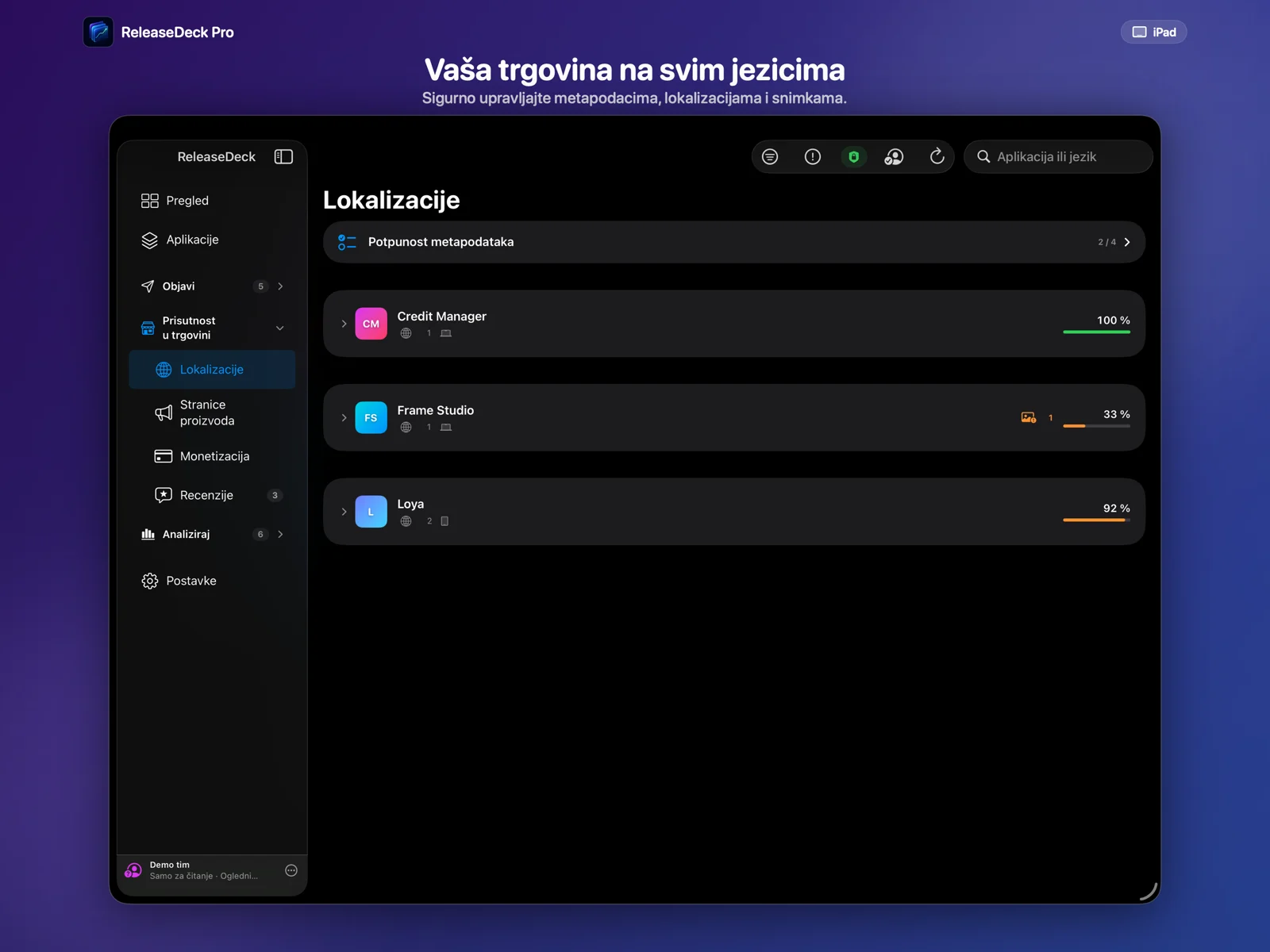Open Postavke settings
The image size is (1270, 952).
212,581
